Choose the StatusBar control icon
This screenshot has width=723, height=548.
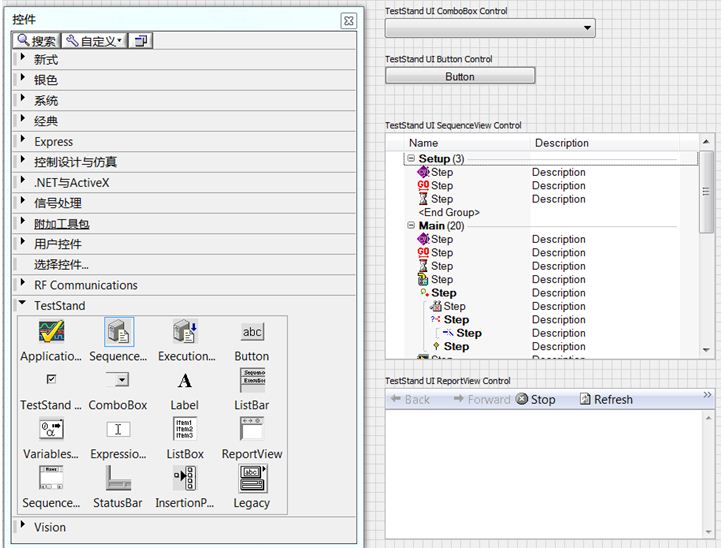118,478
